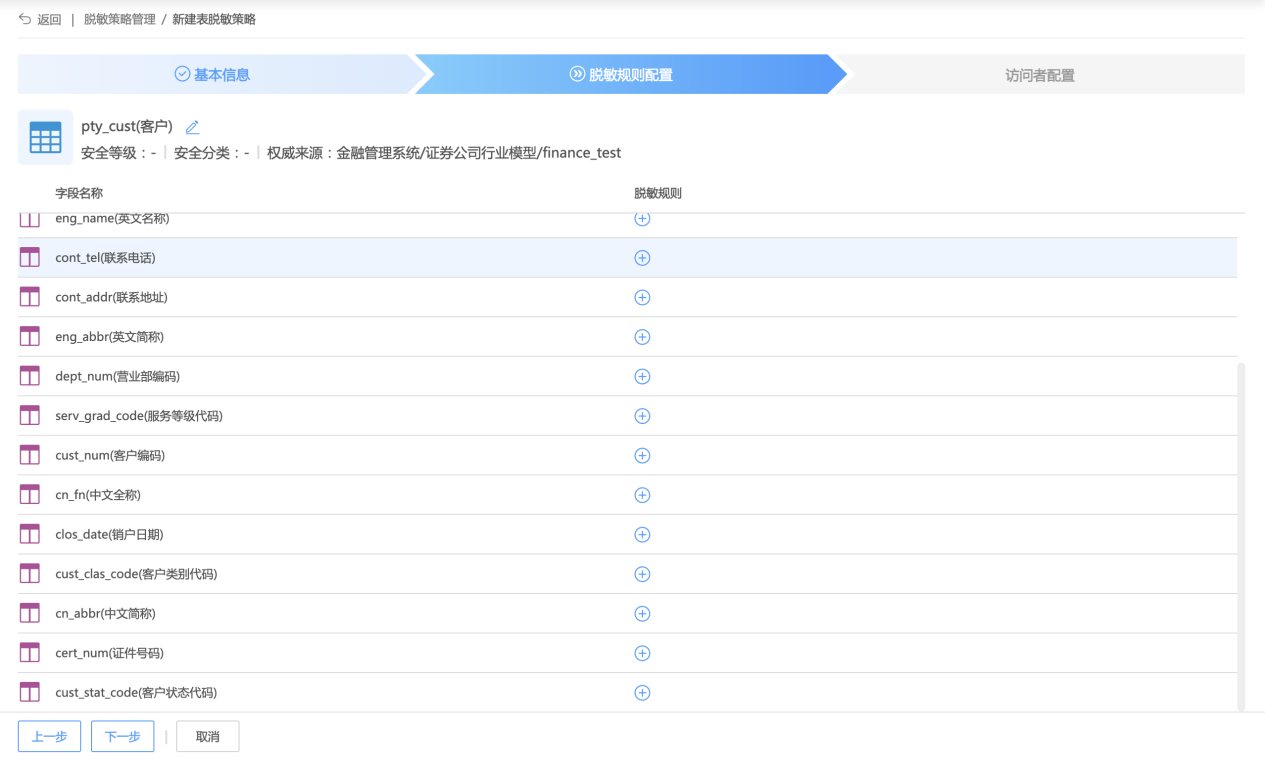Click the pencil edit icon beside pty_cust(客户)
This screenshot has height=761, width=1265.
point(193,127)
